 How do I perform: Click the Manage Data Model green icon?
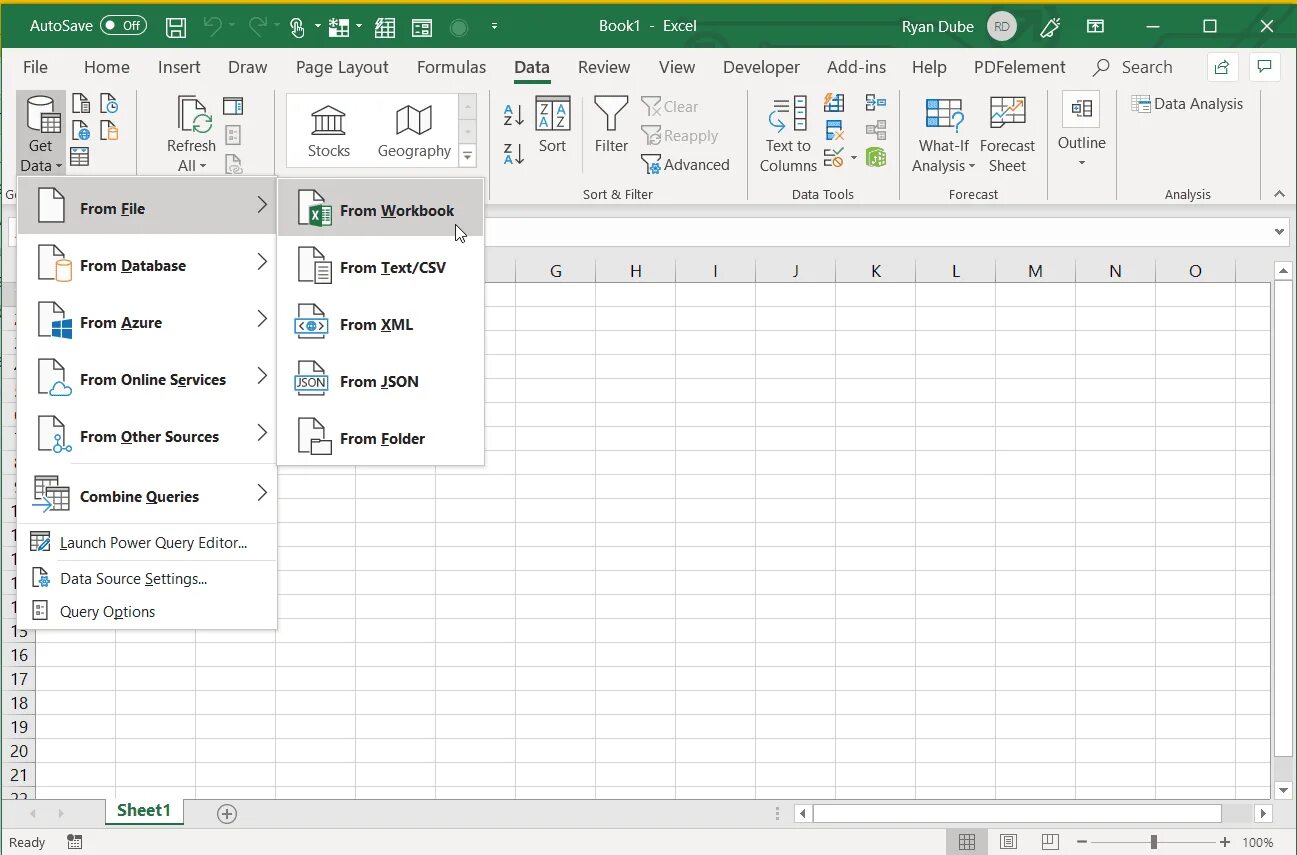coord(876,157)
